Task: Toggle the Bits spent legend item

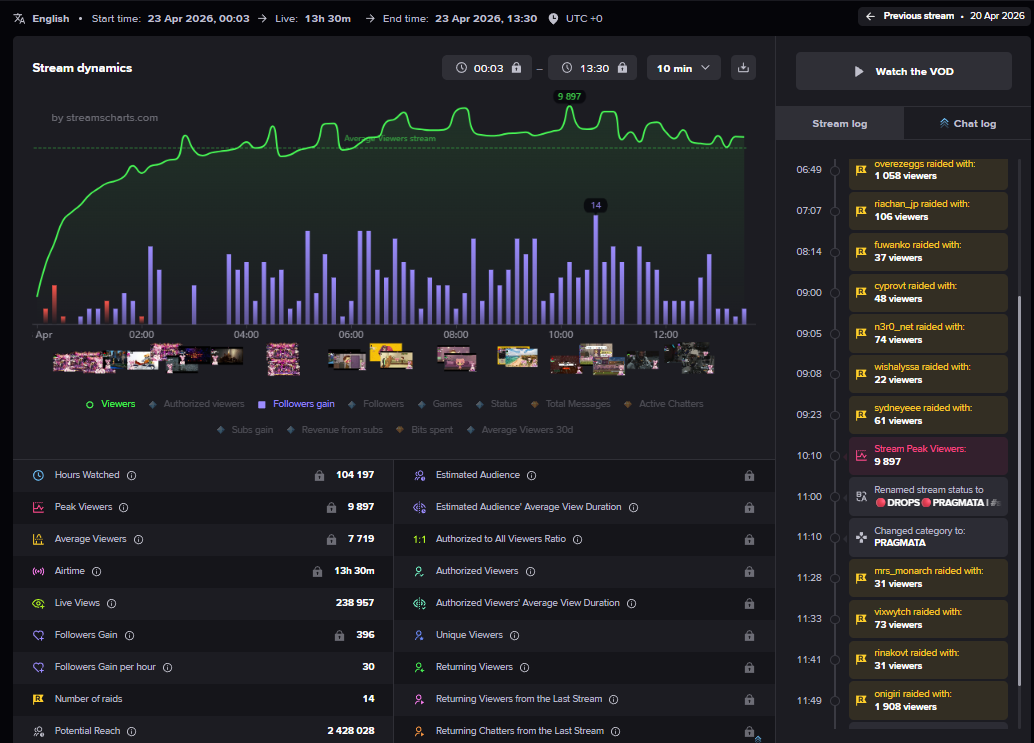Action: 424,430
